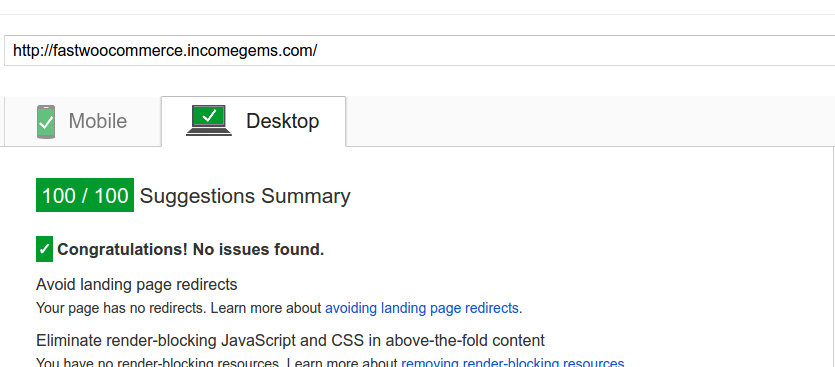835x367 pixels.
Task: Click the You have no render-blocking resources sentence
Action: (158, 363)
